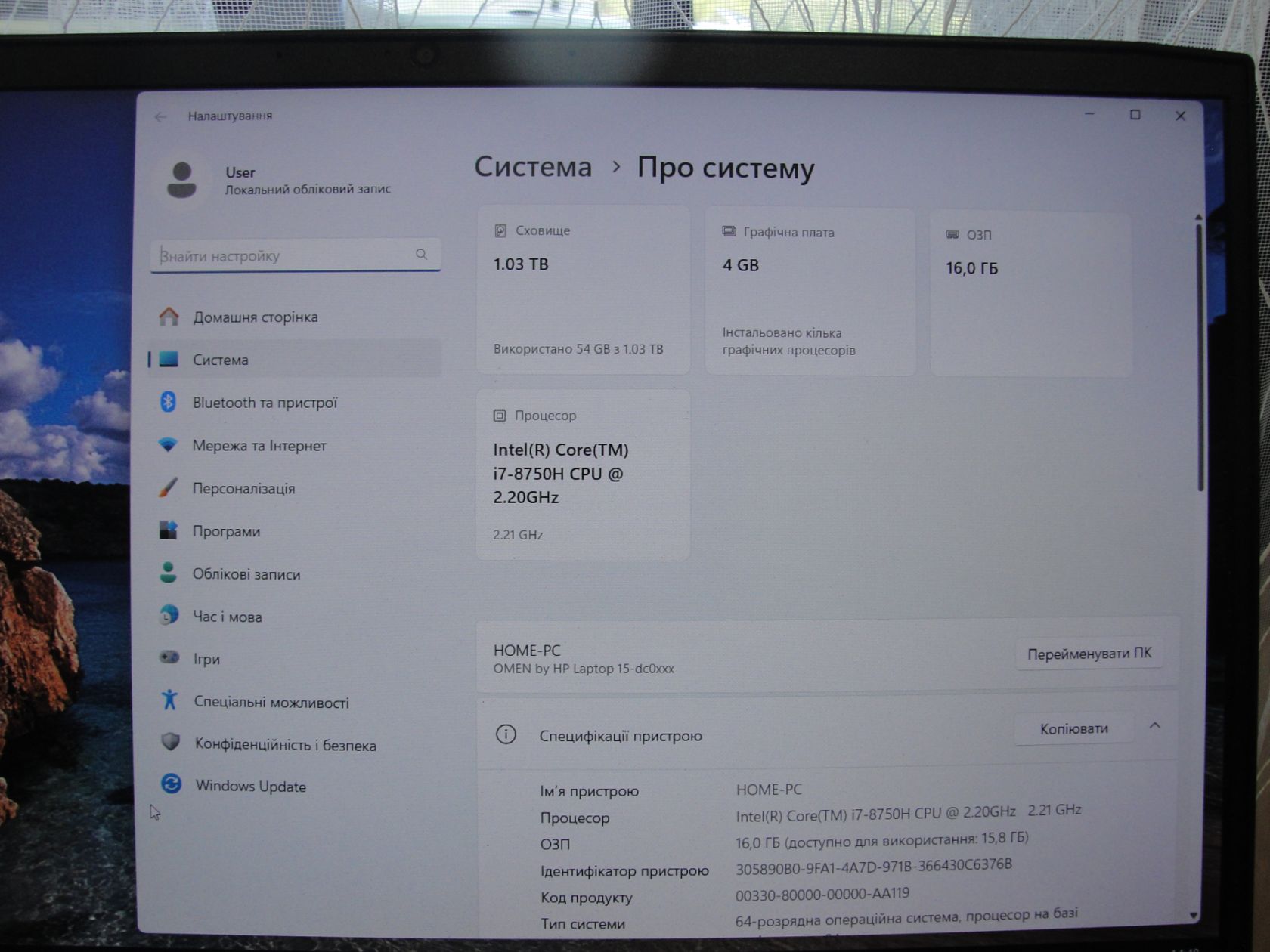Click the Wi-Fi icon for Мережа та Інтернет
1270x952 pixels.
(x=168, y=445)
